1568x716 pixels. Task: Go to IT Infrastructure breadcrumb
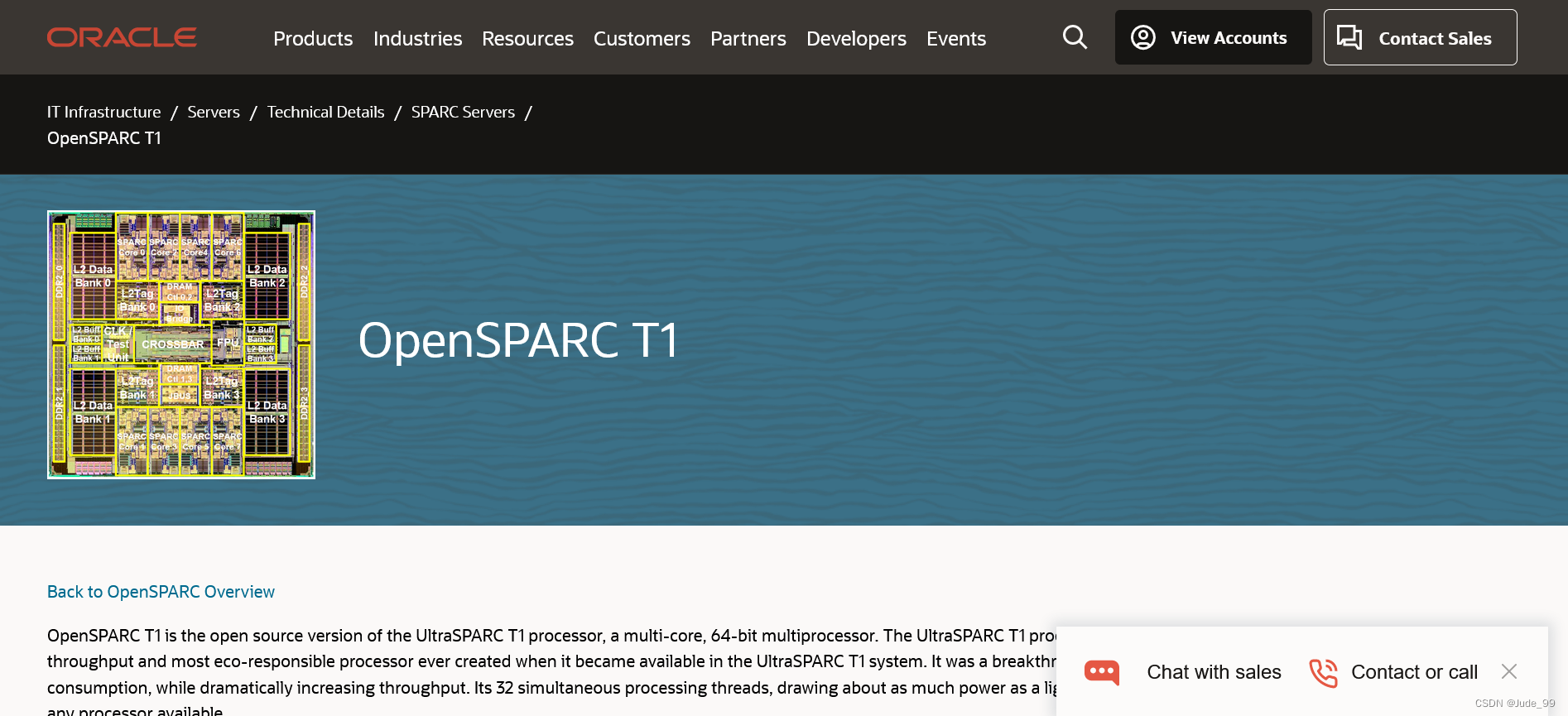[x=104, y=112]
